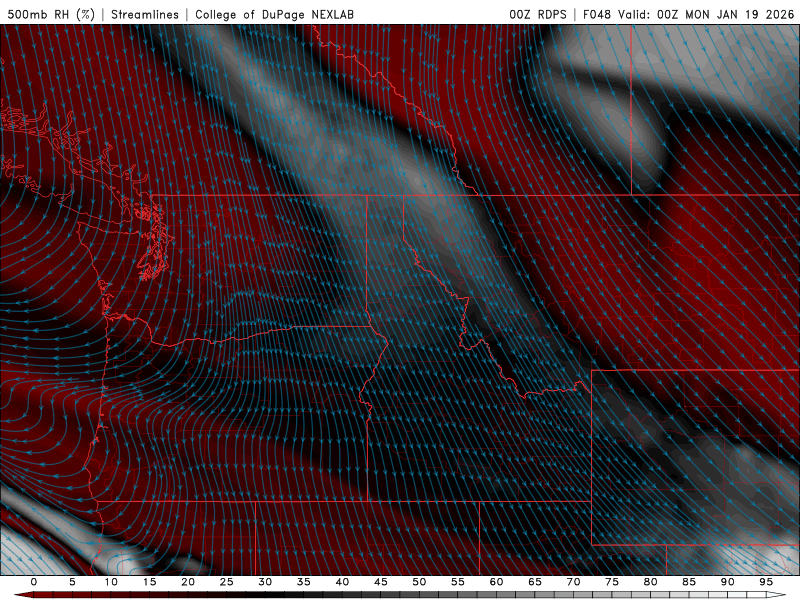Click the colorbar label "40"
This screenshot has height=600, width=800.
[342, 582]
